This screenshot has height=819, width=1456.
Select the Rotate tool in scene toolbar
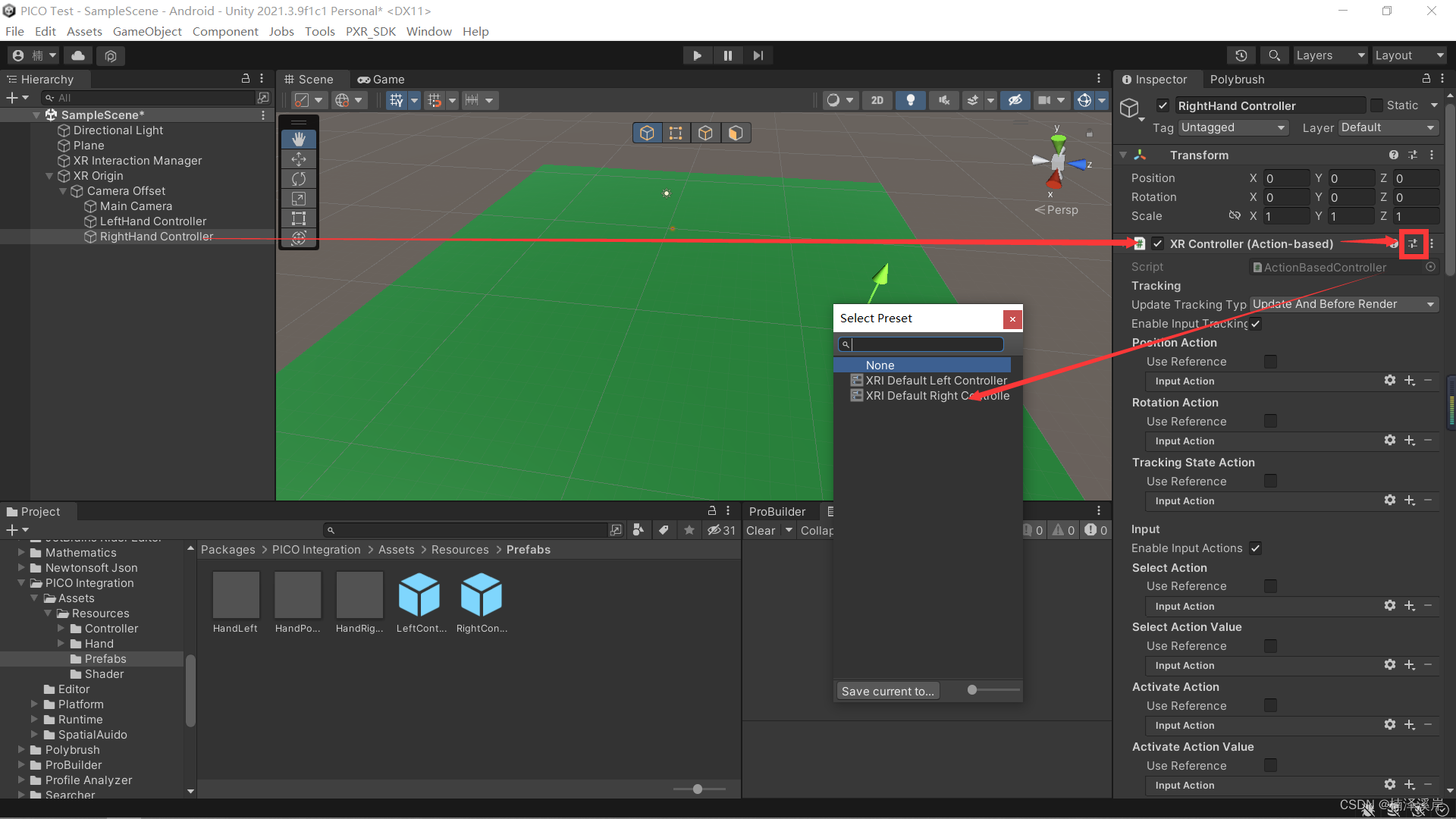click(x=299, y=179)
